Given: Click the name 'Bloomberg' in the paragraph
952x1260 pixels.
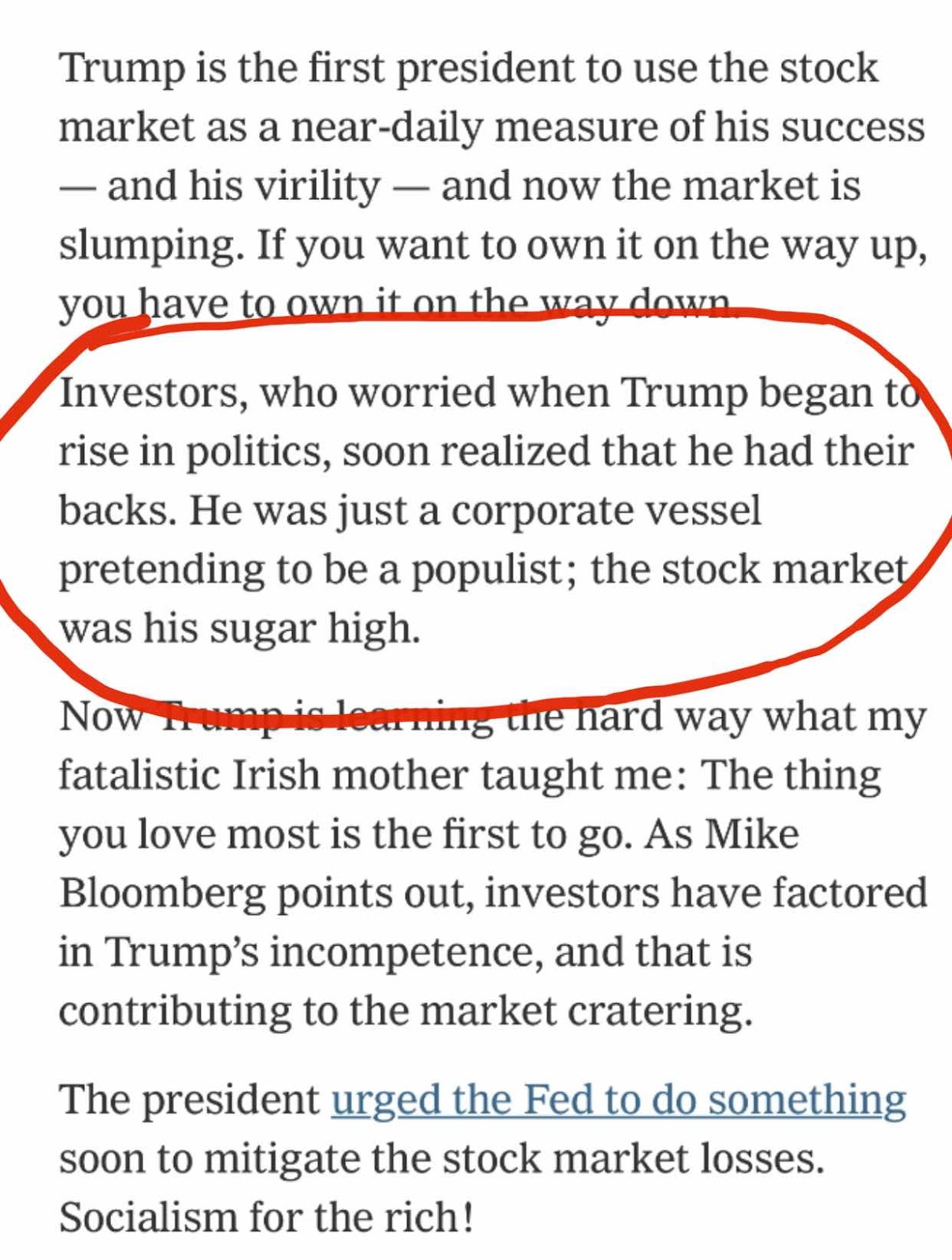Looking at the screenshot, I should click(x=163, y=894).
